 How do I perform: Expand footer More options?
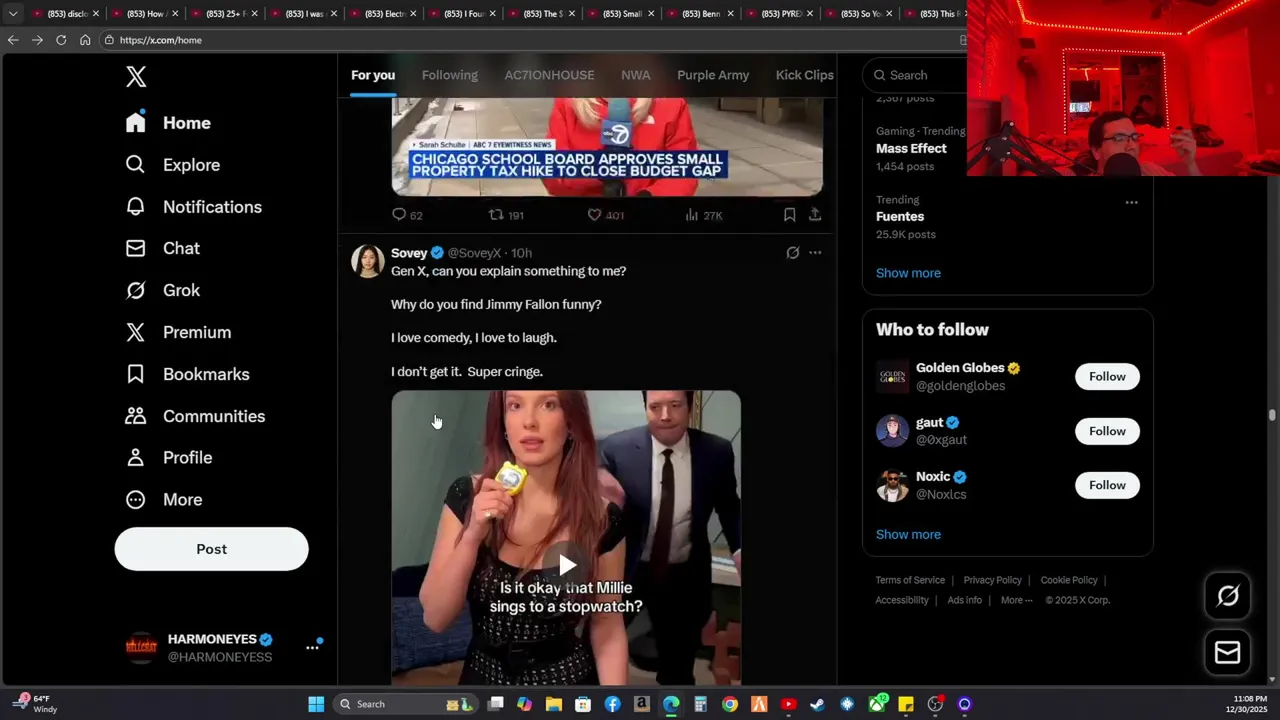coord(1016,600)
